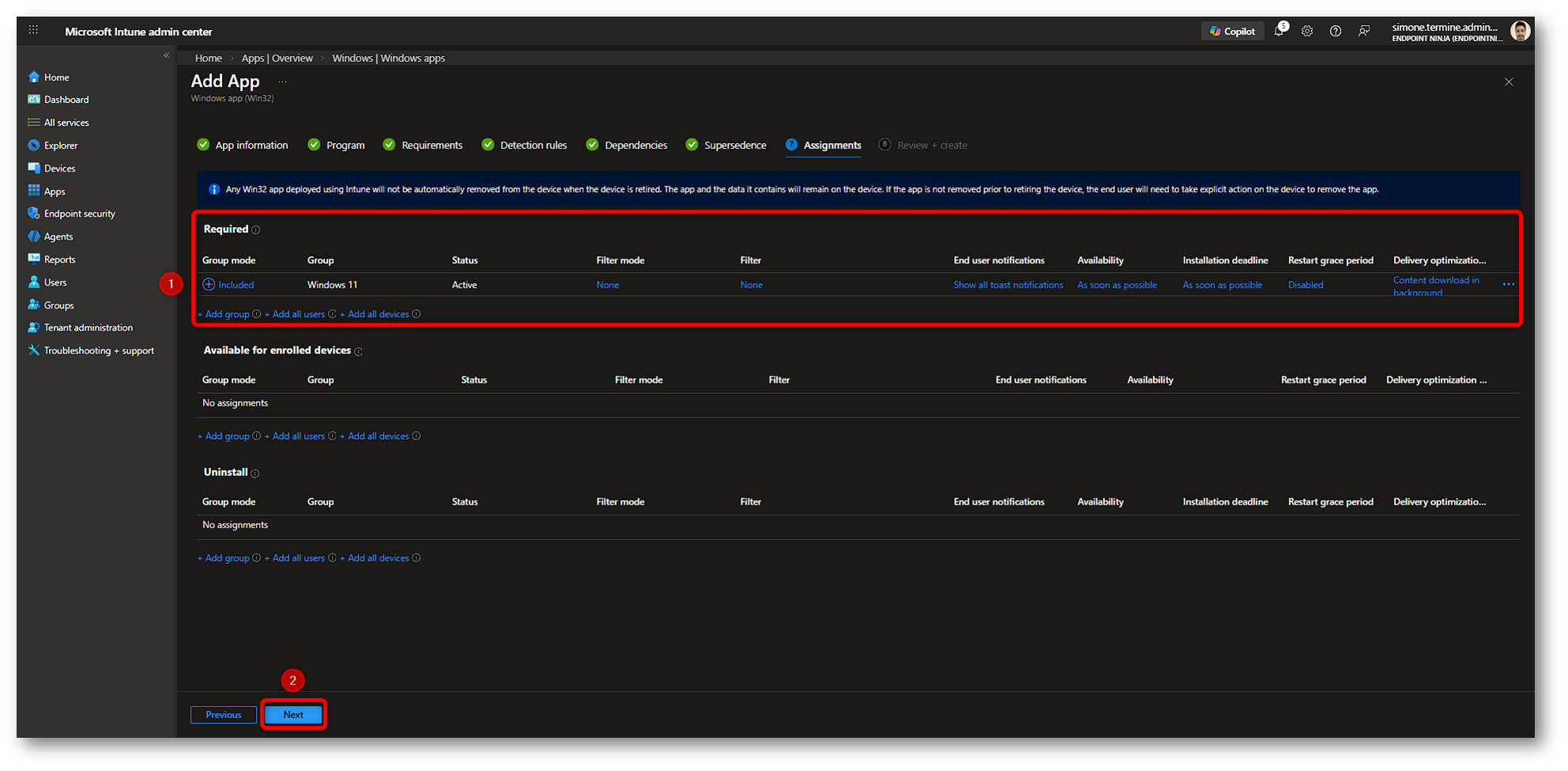Open settings gear icon in header
This screenshot has height=771, width=1568.
[1307, 32]
